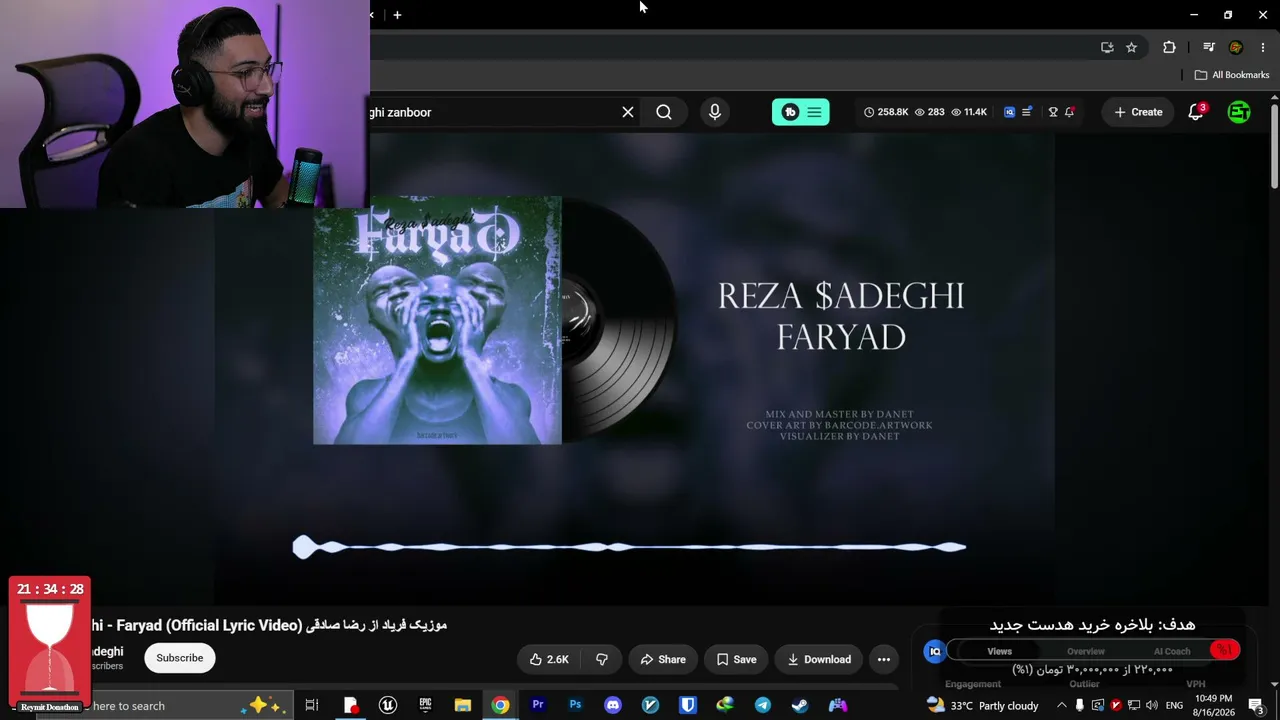Viewport: 1280px width, 720px height.
Task: Open the Chrome extensions puzzle icon
Action: tap(1169, 47)
